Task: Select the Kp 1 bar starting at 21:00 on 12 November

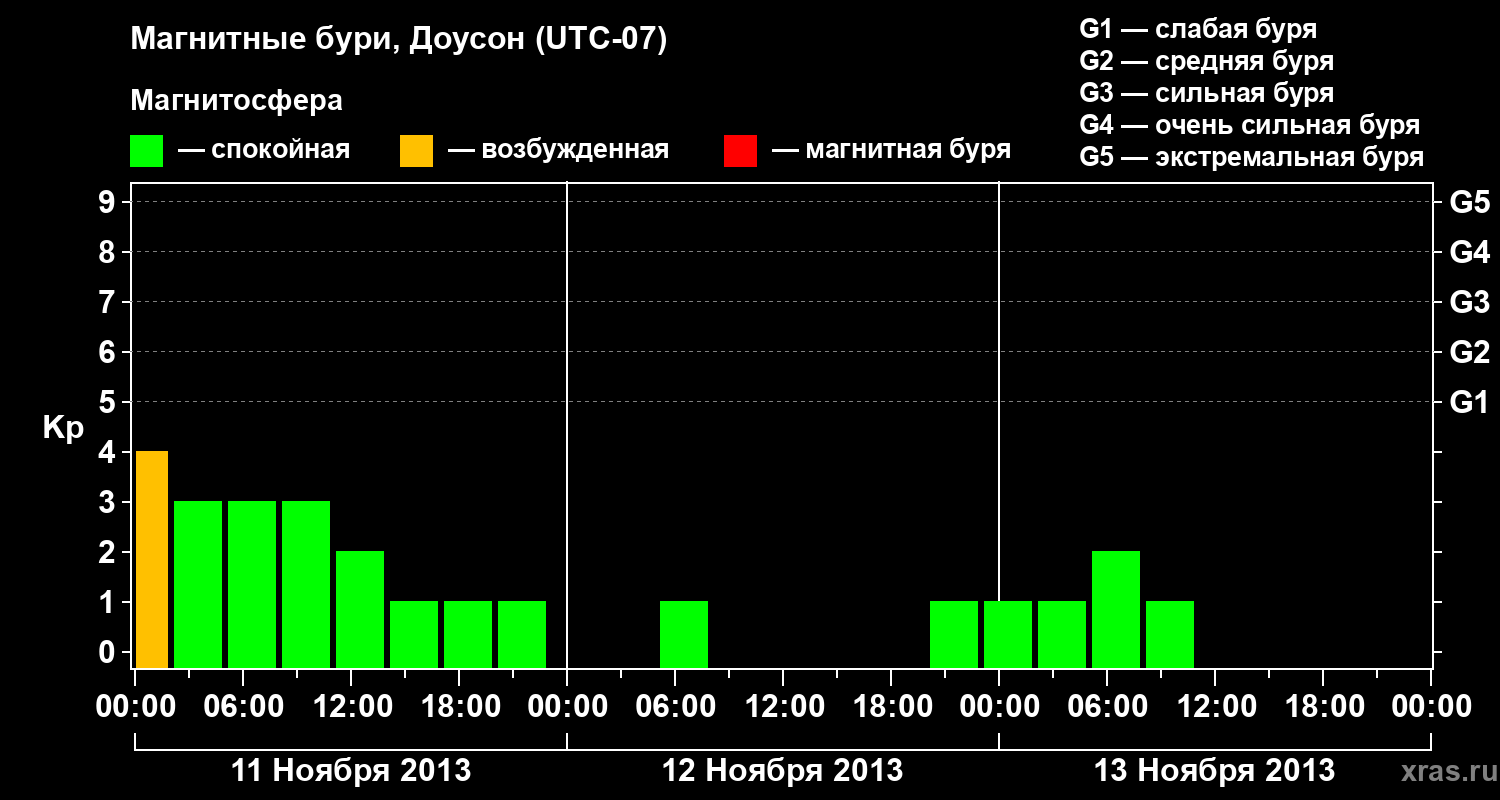Action: 954,634
